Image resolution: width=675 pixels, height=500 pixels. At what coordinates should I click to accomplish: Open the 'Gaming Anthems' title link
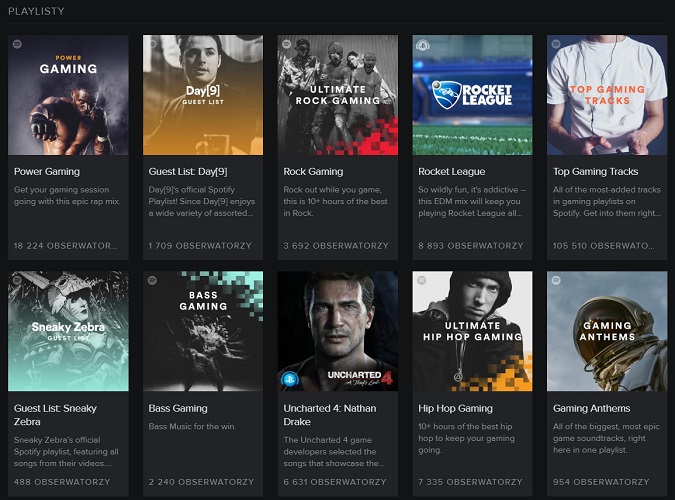pos(591,408)
